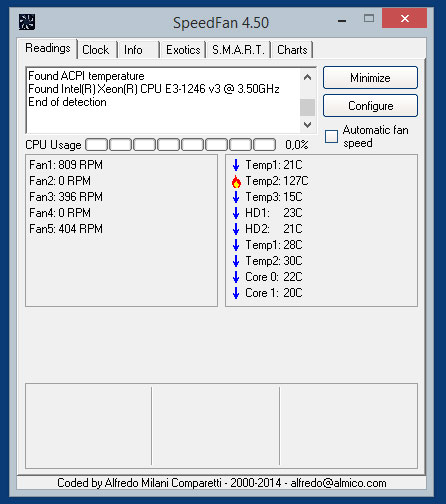Click the first CPU usage bar

pyautogui.click(x=97, y=145)
